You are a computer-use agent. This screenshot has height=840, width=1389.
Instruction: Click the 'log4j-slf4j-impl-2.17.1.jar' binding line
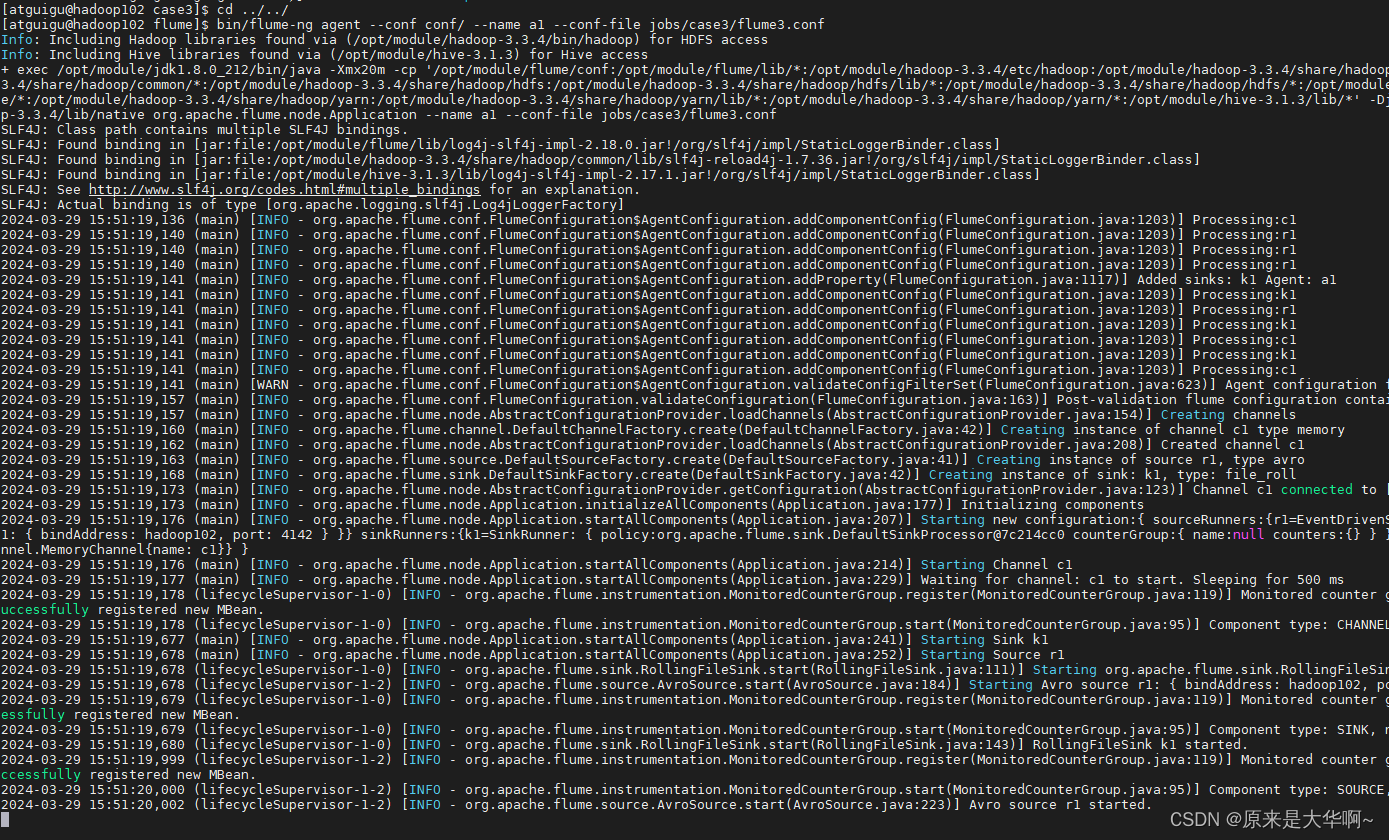[521, 175]
